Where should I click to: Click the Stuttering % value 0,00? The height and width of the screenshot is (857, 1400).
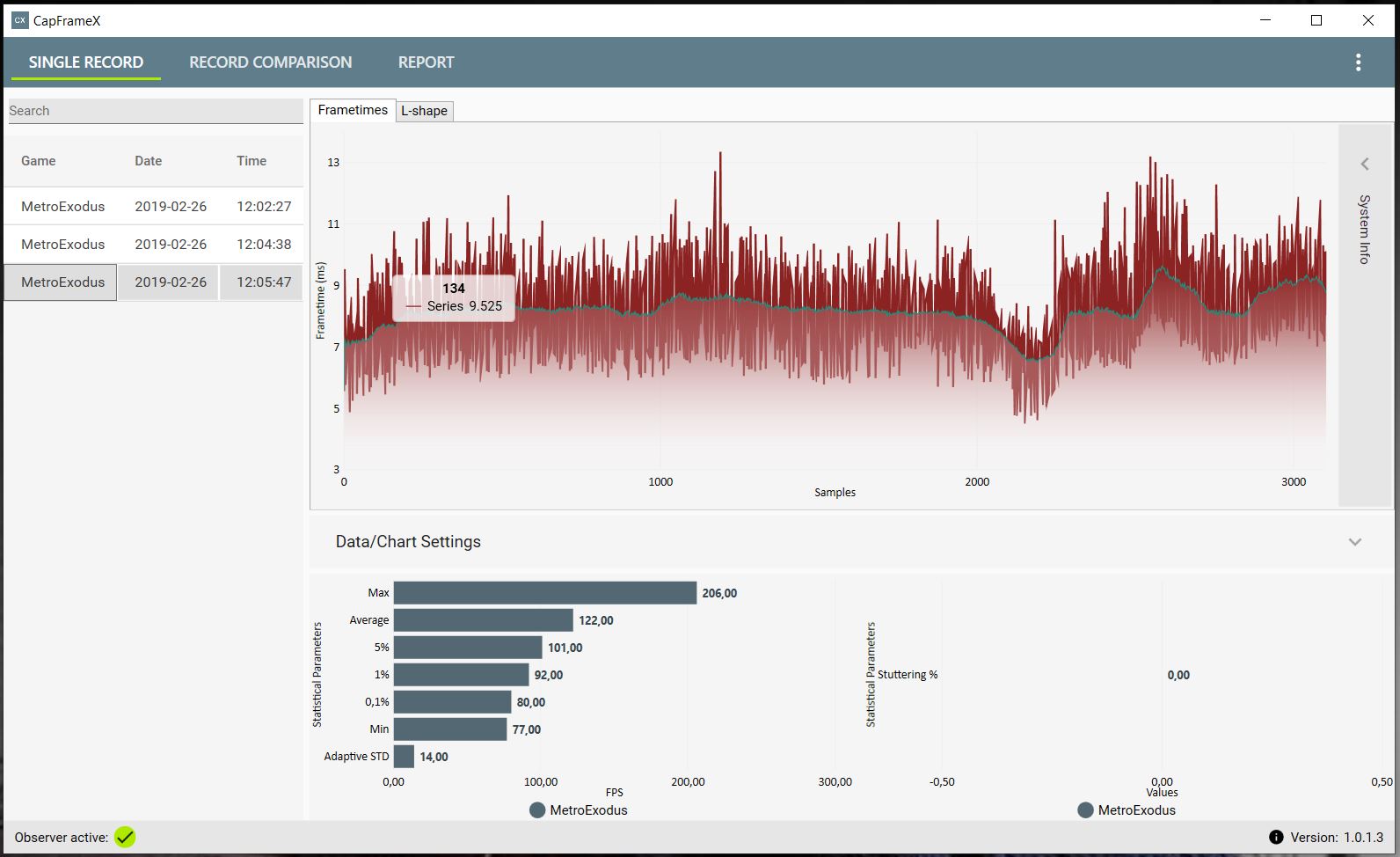click(x=1178, y=675)
